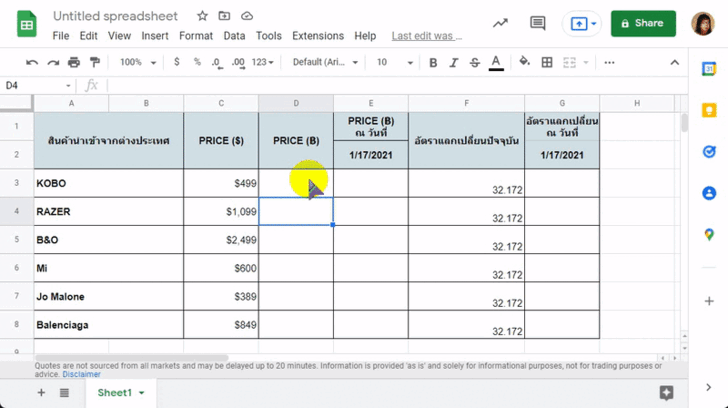Click the move to folder icon
This screenshot has height=408, width=728.
(x=224, y=16)
